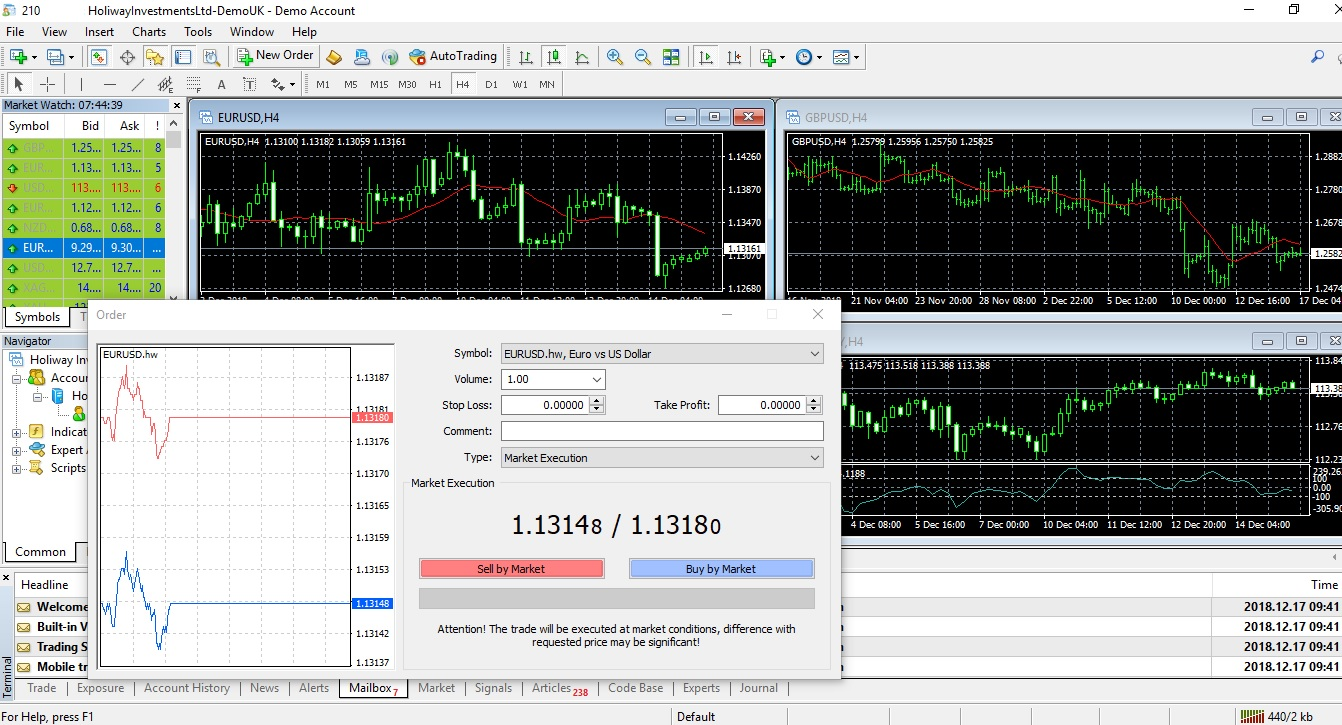This screenshot has width=1342, height=725.
Task: Open the Symbol dropdown in Order dialog
Action: (662, 353)
